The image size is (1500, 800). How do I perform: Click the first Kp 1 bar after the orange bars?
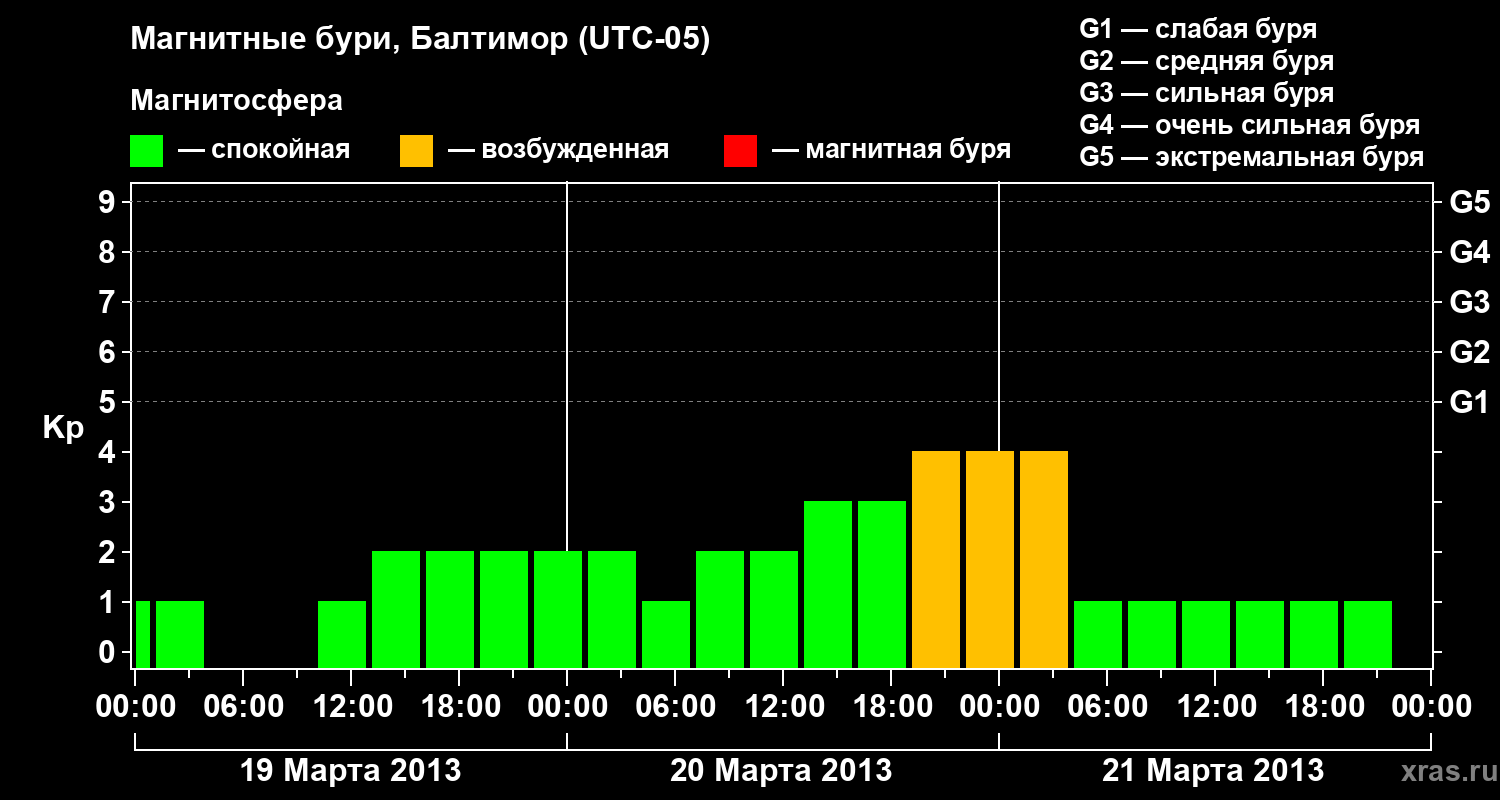pos(1098,634)
